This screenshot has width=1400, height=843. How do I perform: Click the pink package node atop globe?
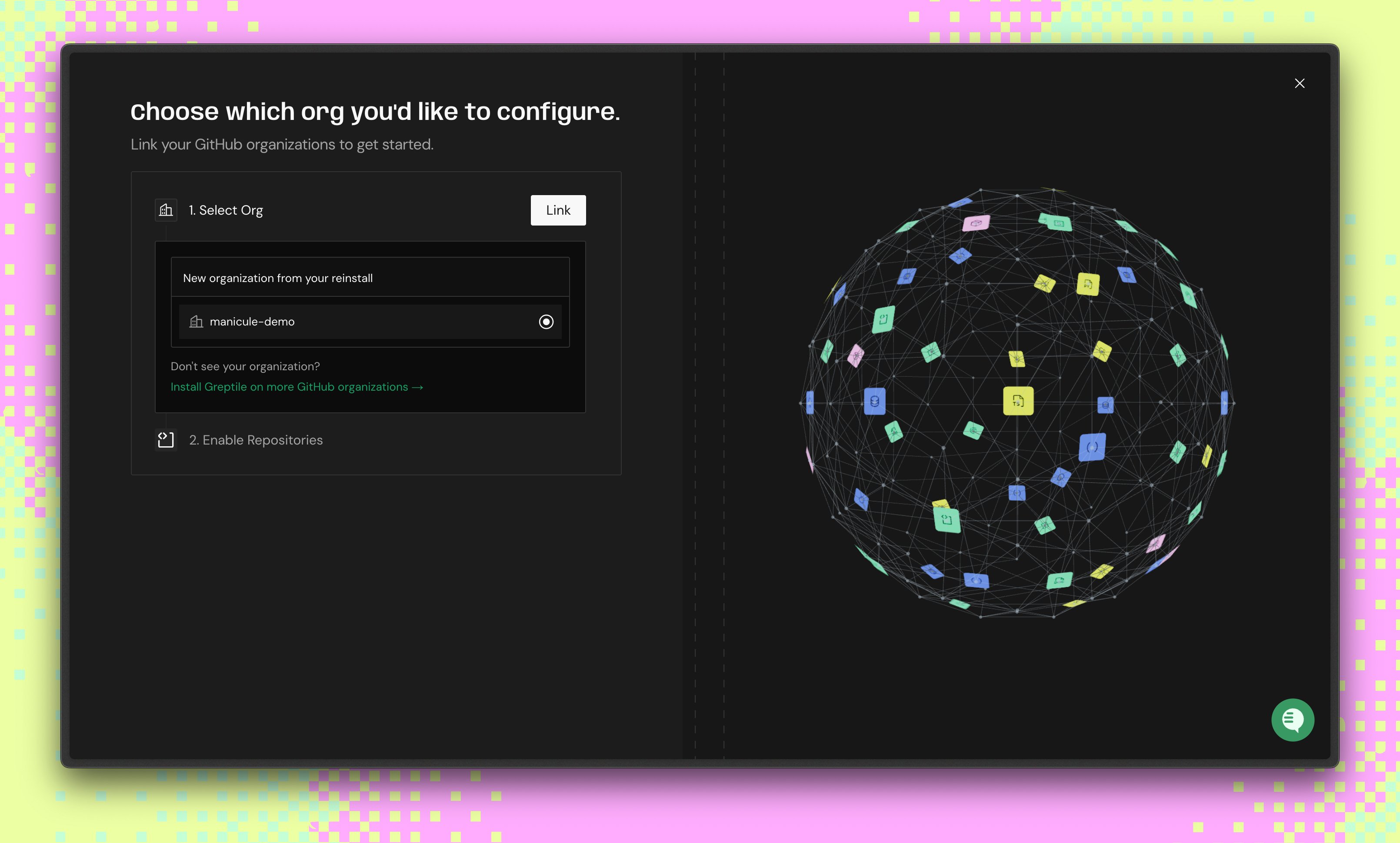[976, 223]
